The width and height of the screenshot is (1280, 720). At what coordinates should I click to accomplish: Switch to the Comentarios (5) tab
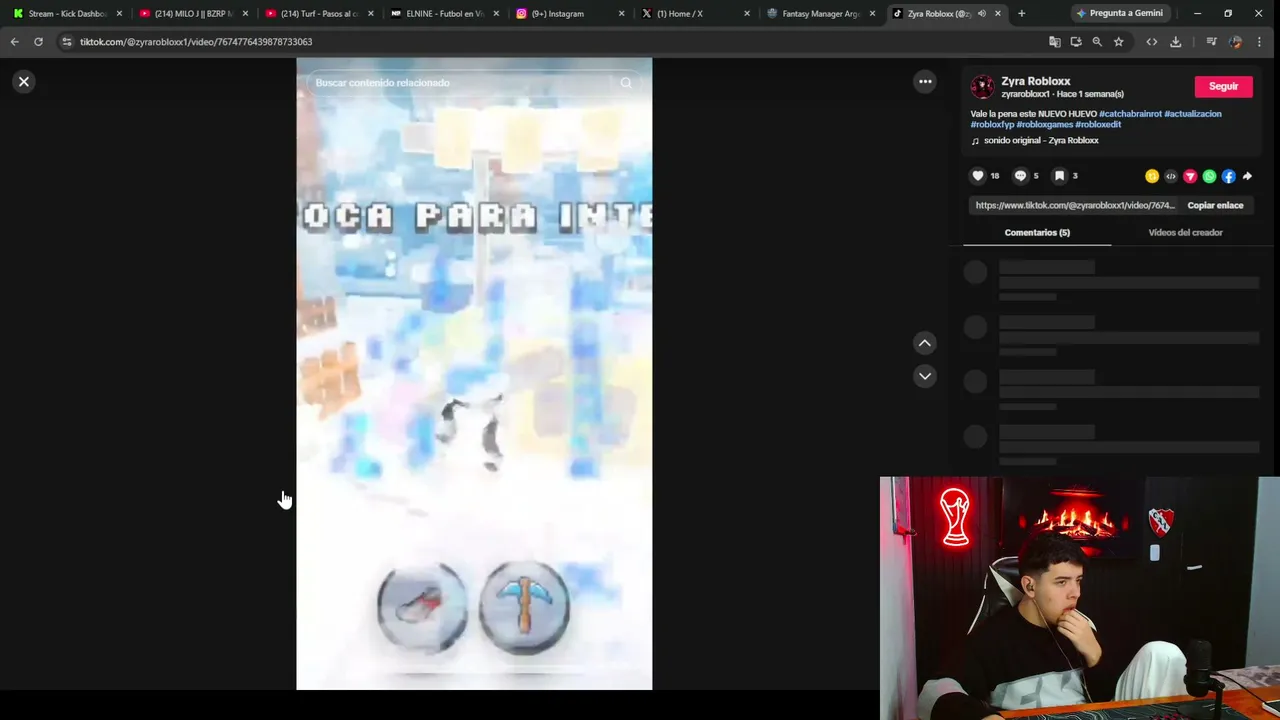click(1037, 232)
